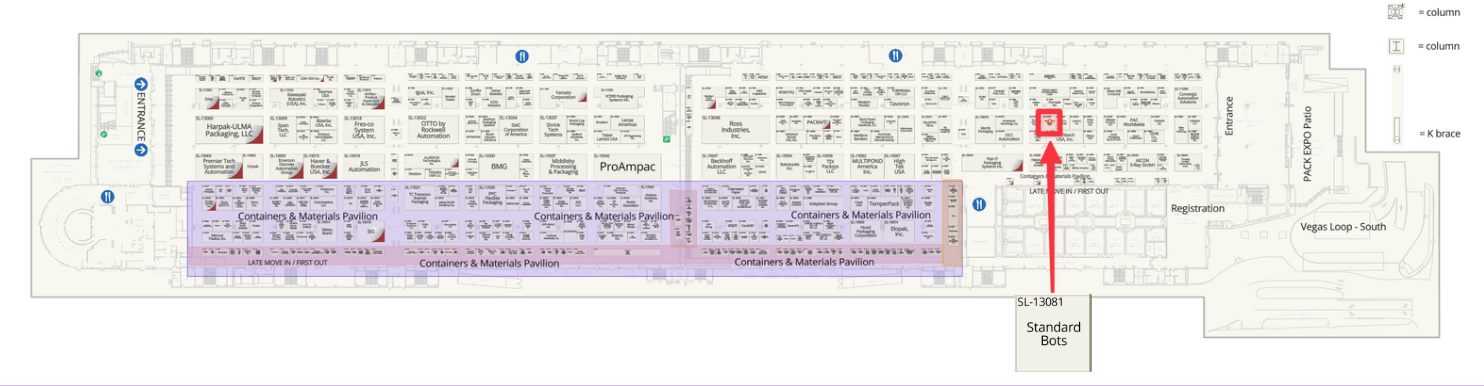
Task: Click the lower blue arrow beside ENTRANCE label
Action: [141, 150]
